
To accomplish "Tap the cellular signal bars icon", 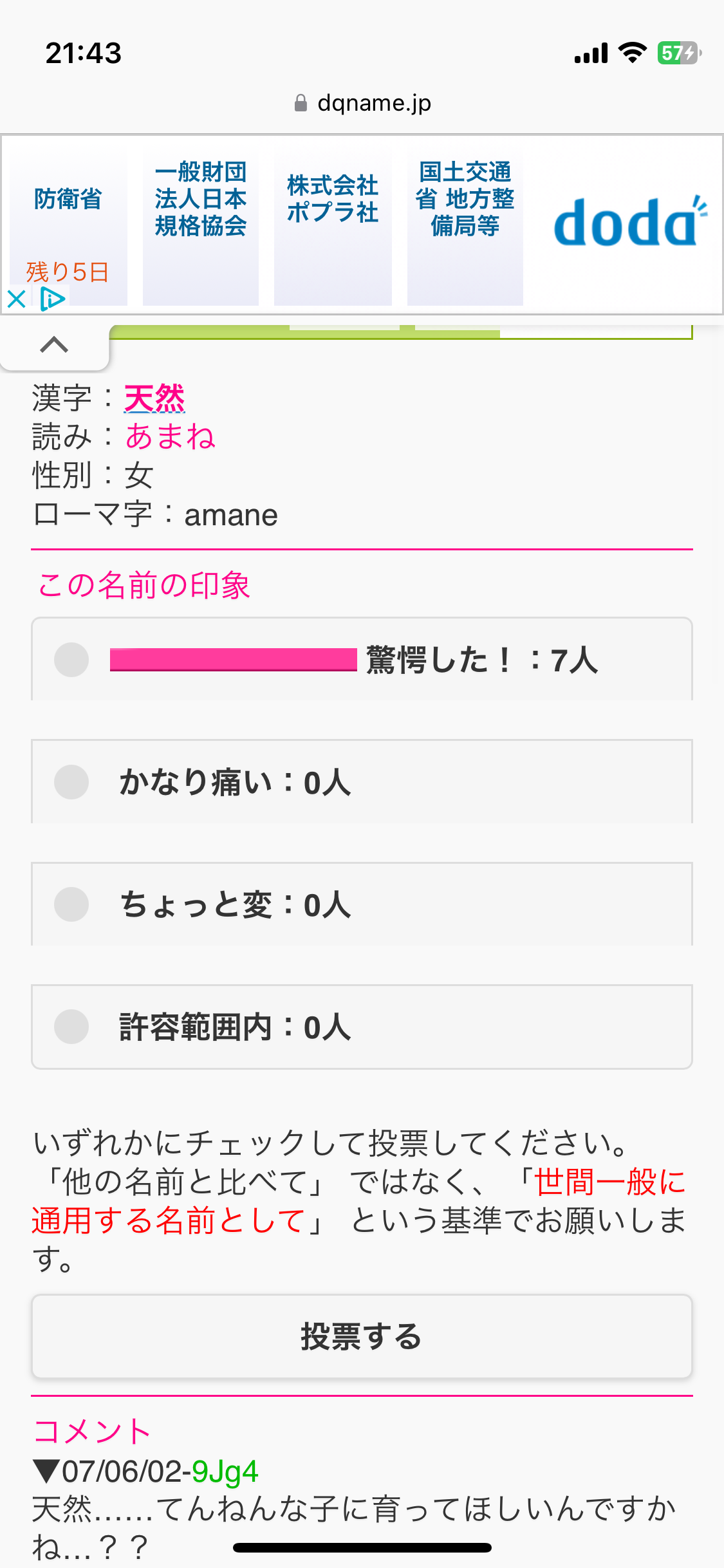I will tap(591, 53).
